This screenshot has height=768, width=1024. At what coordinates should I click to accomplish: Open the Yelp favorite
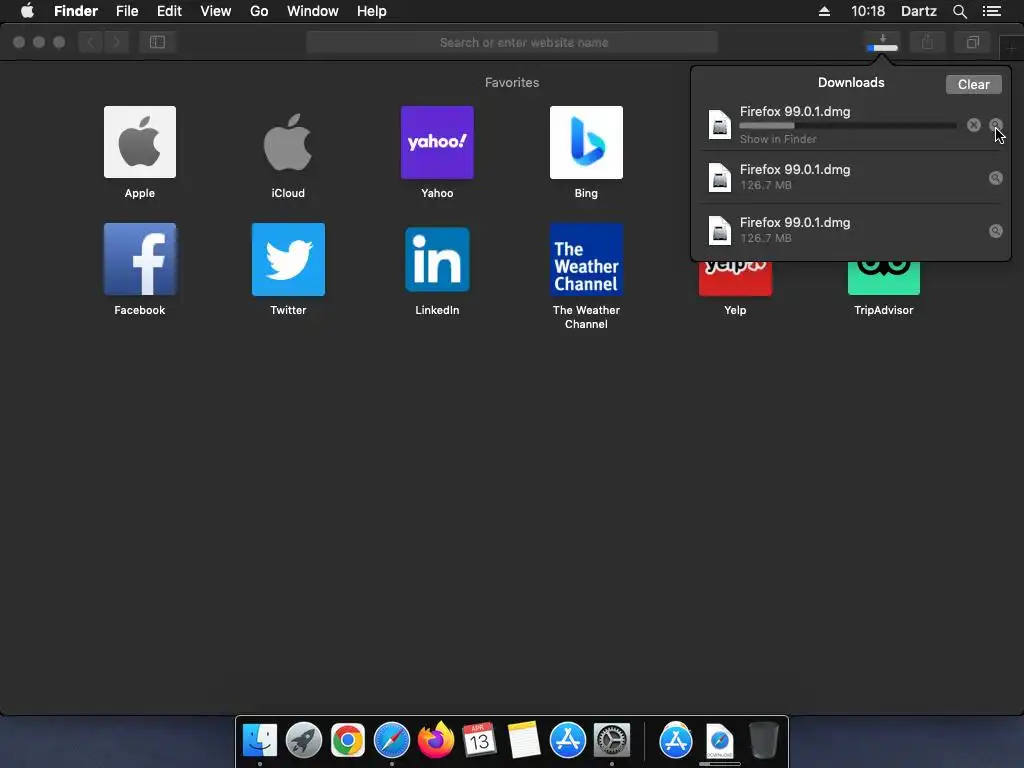pyautogui.click(x=735, y=279)
